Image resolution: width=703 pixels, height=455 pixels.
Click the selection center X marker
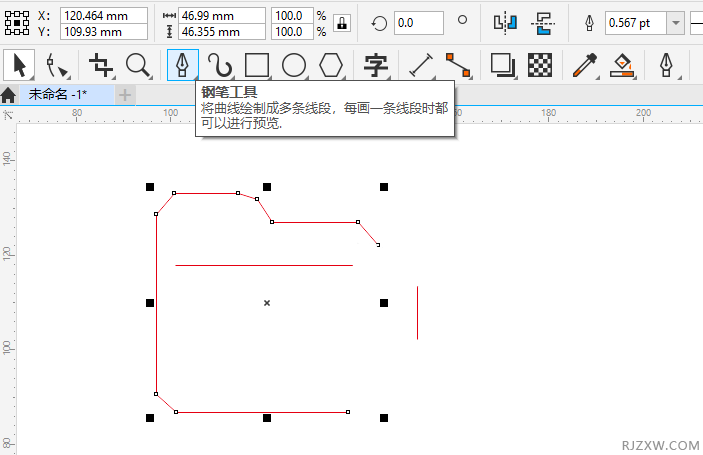(x=267, y=303)
